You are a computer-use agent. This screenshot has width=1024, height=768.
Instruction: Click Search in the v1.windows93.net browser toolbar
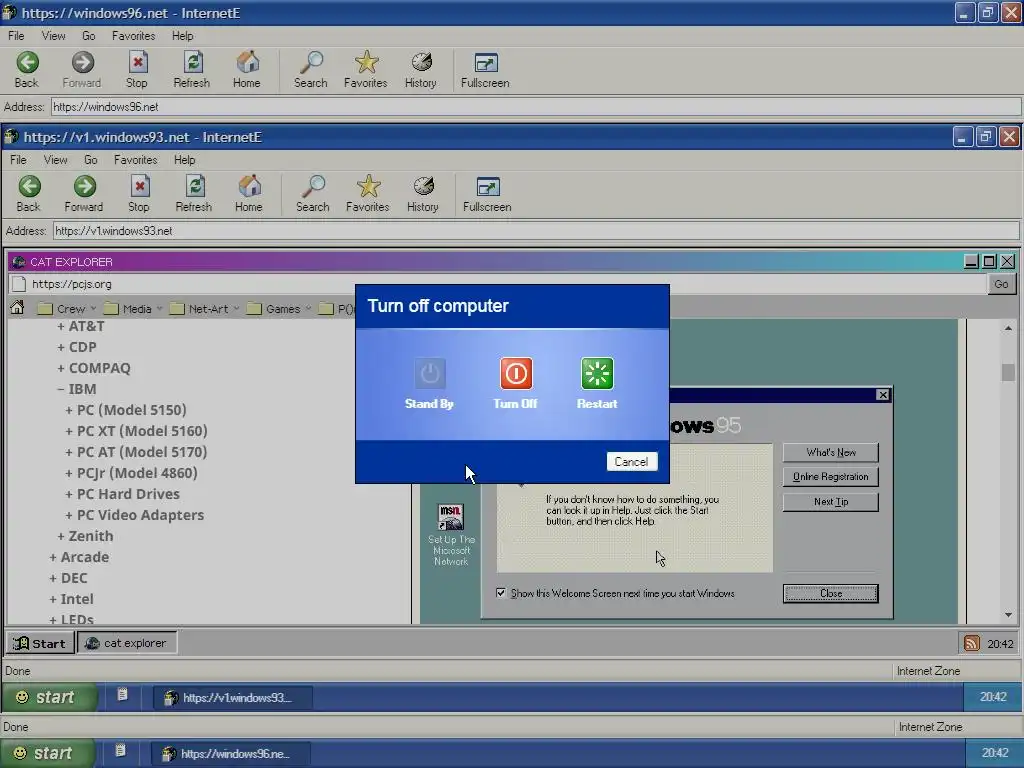(313, 193)
